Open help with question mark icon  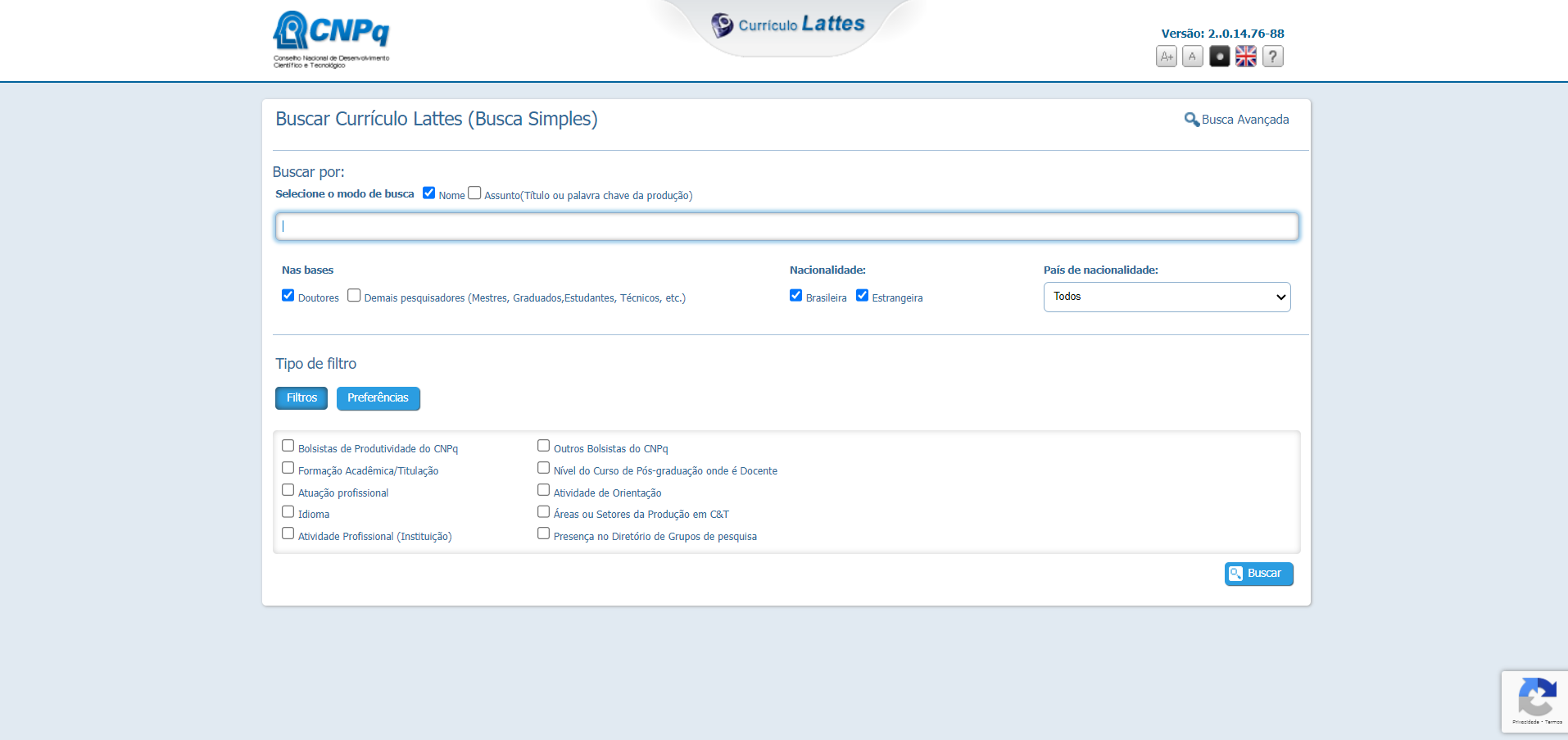point(1272,57)
